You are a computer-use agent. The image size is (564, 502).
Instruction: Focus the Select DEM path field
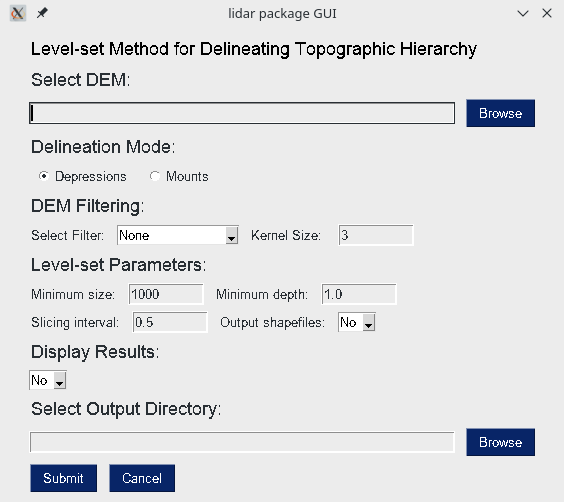pyautogui.click(x=242, y=113)
